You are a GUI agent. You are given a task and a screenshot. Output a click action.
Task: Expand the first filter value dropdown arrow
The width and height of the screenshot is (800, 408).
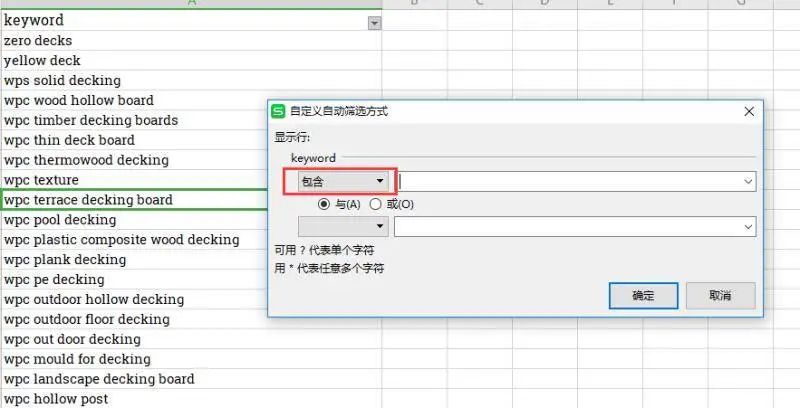click(x=748, y=181)
